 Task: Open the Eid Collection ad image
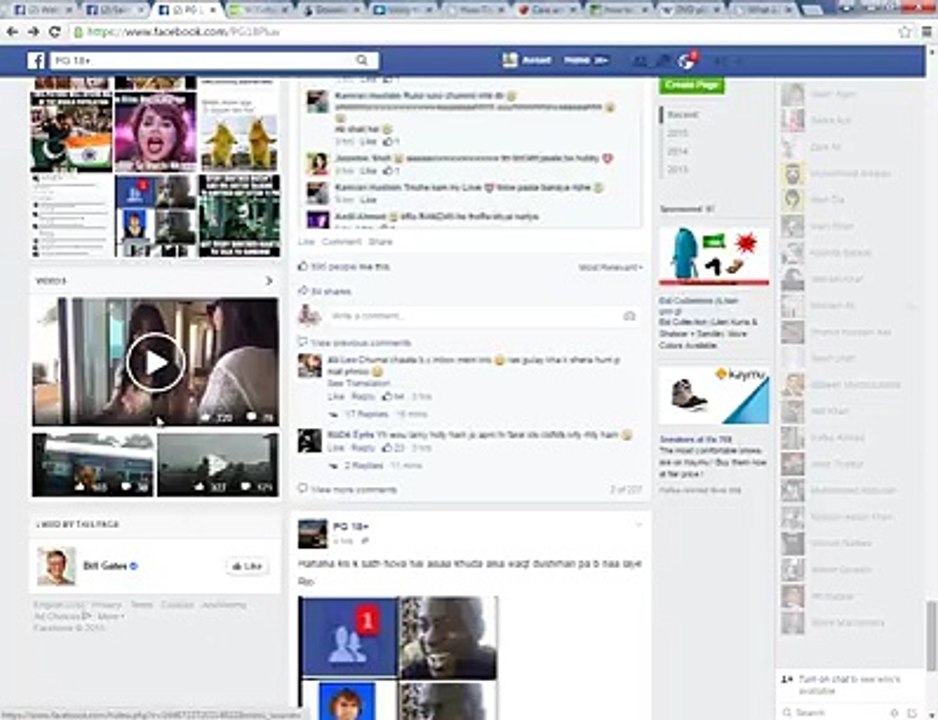pos(714,257)
